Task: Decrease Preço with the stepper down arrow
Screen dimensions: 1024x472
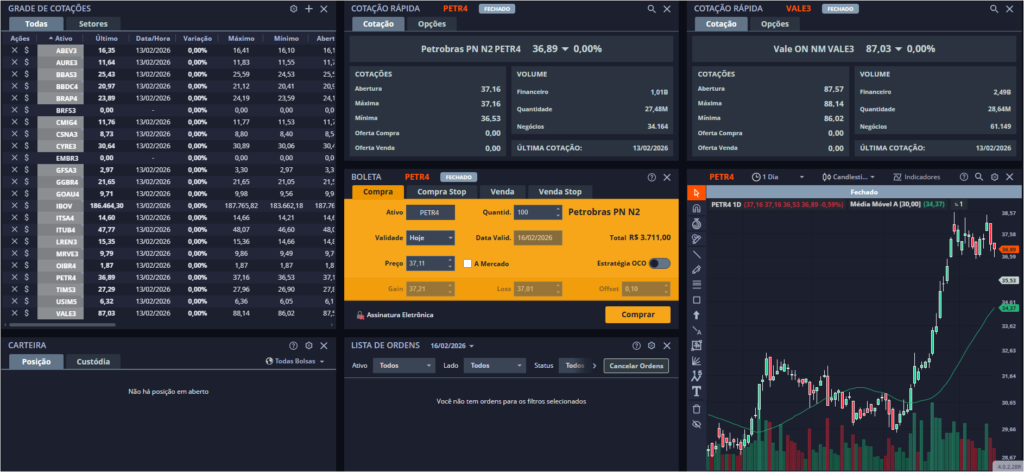Action: click(x=449, y=267)
